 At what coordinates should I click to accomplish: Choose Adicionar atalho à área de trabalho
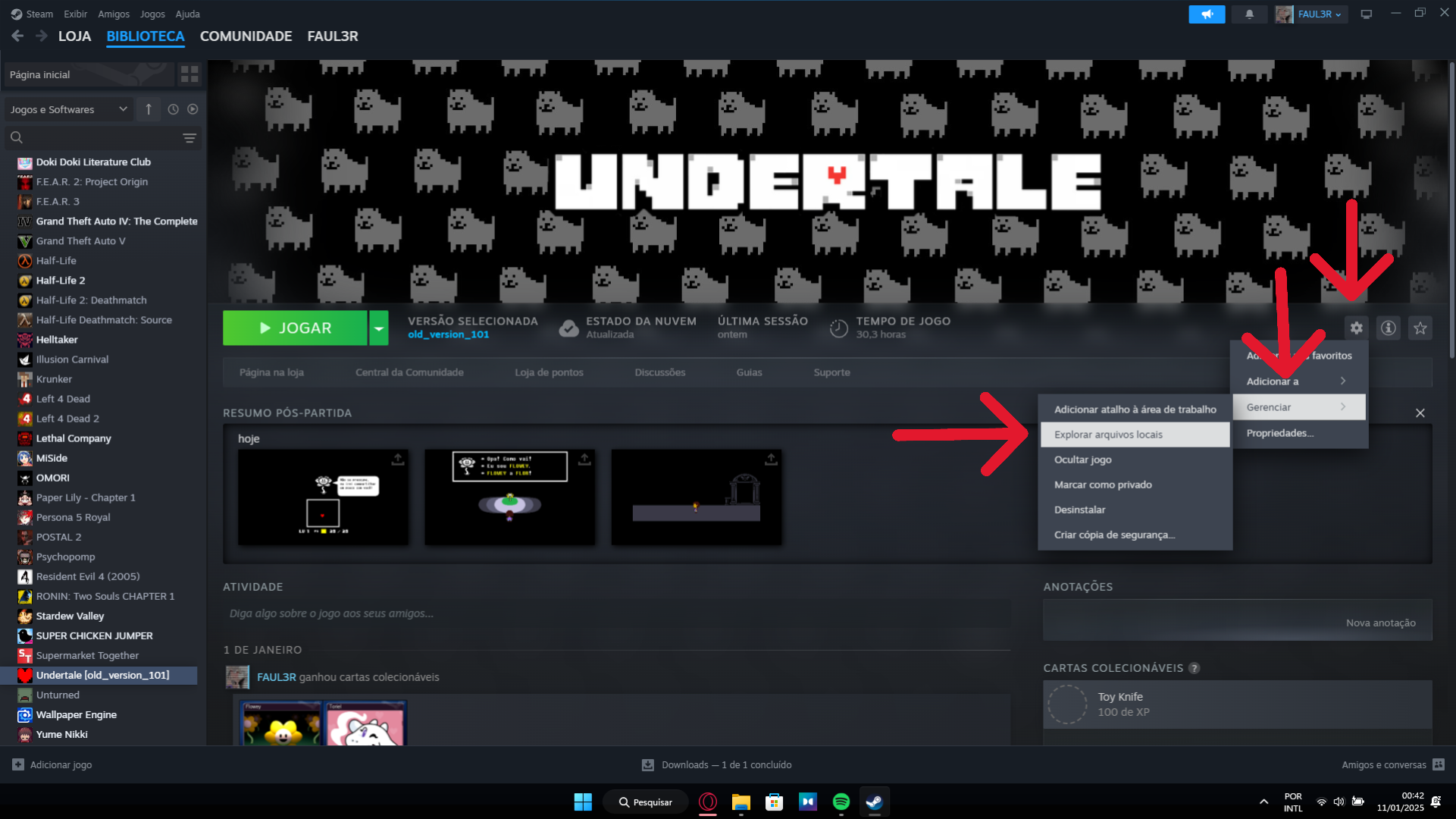1135,409
